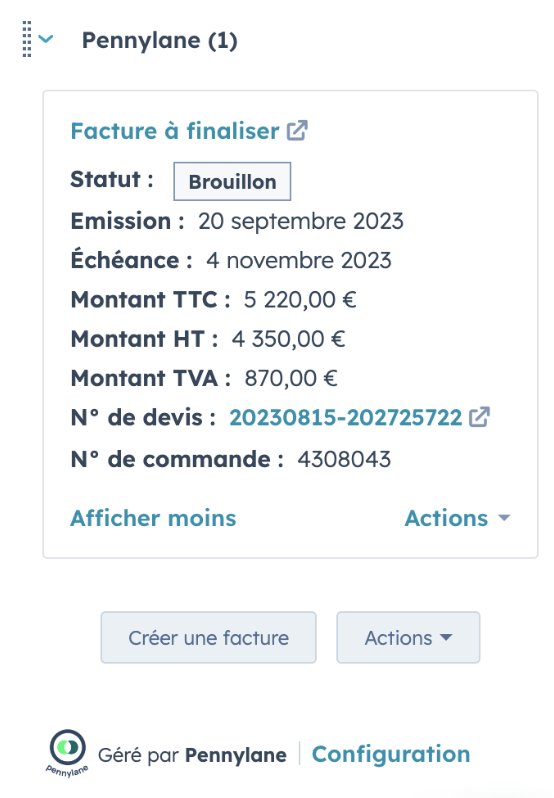Image resolution: width=554 pixels, height=798 pixels.
Task: Click the Créer une facture button
Action: (x=209, y=638)
